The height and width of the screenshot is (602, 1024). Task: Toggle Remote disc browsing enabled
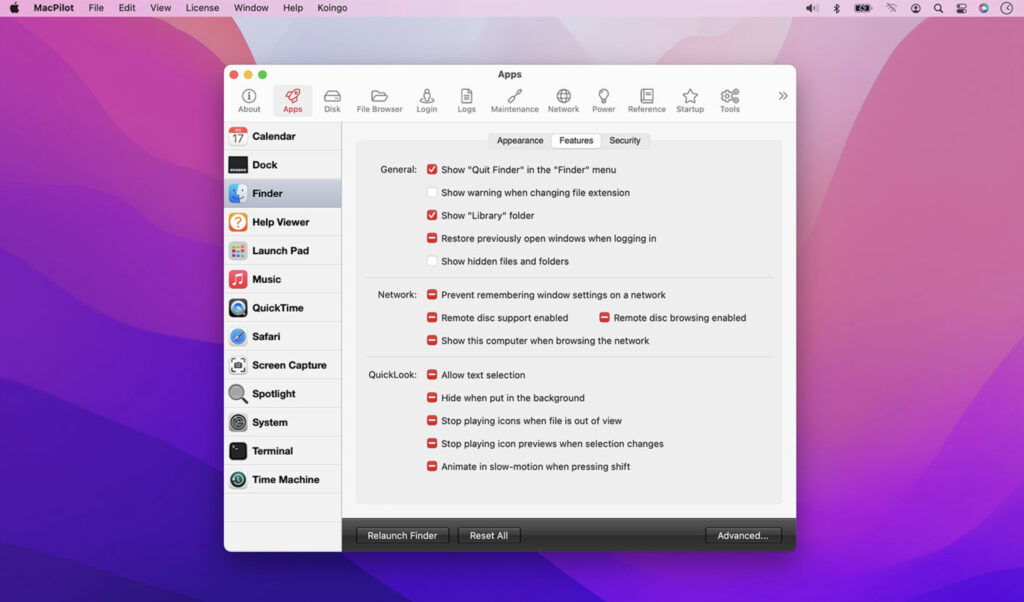click(x=604, y=318)
